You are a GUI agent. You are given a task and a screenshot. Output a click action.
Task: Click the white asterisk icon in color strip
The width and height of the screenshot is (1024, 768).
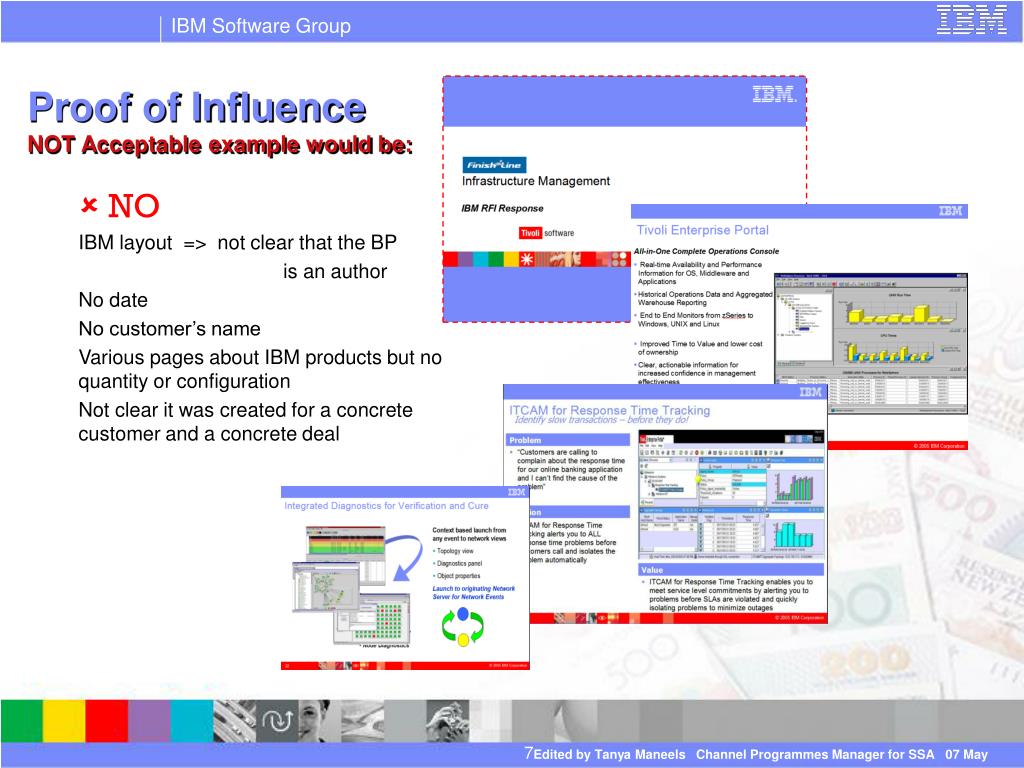526,259
